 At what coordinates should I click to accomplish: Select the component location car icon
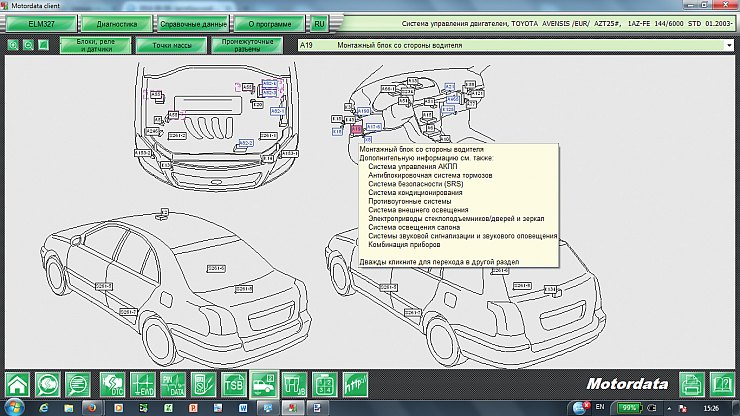coord(264,384)
